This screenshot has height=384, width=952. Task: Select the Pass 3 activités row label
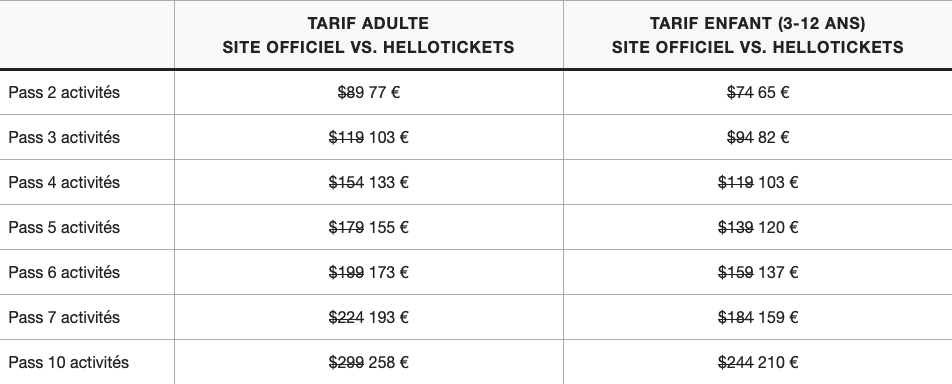(64, 137)
